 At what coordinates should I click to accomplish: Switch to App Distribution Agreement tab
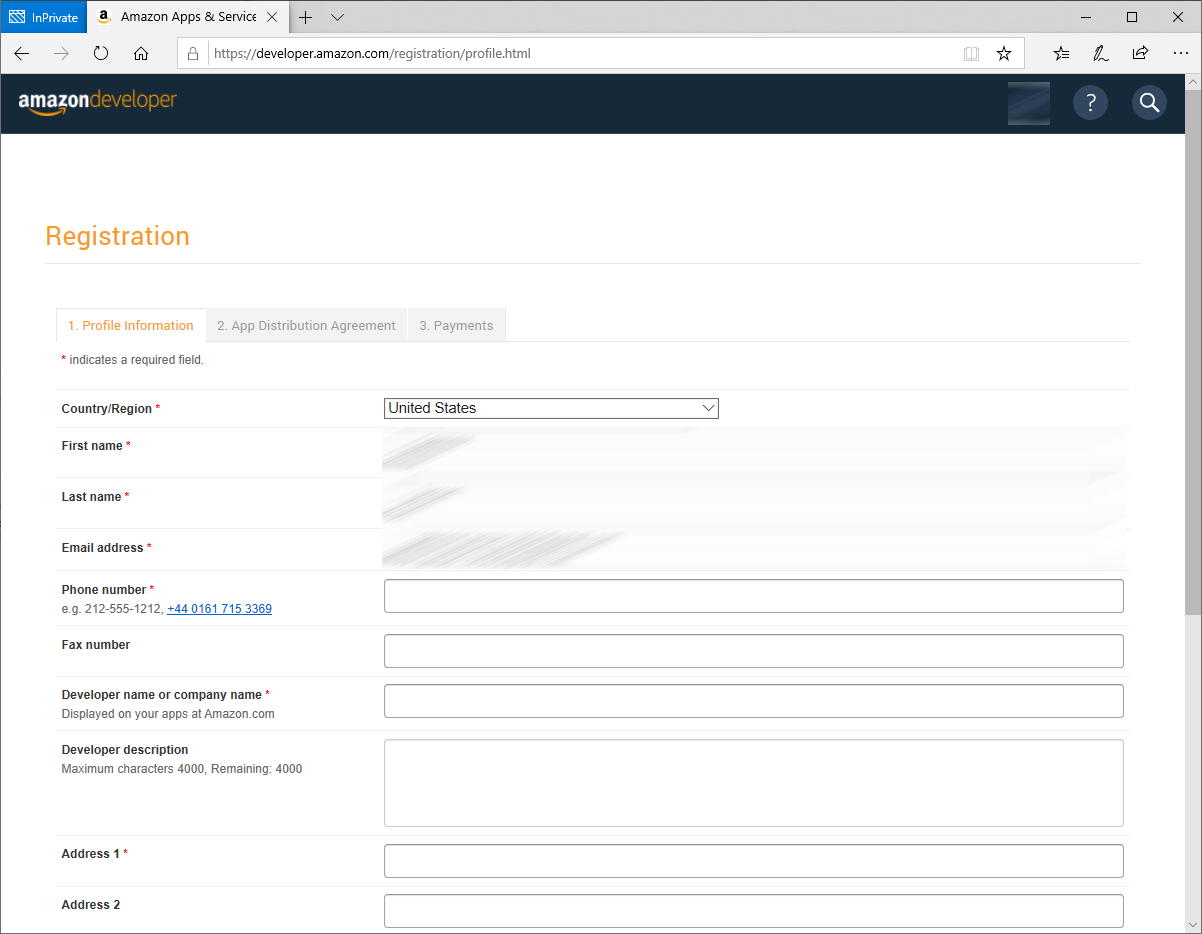(x=306, y=326)
